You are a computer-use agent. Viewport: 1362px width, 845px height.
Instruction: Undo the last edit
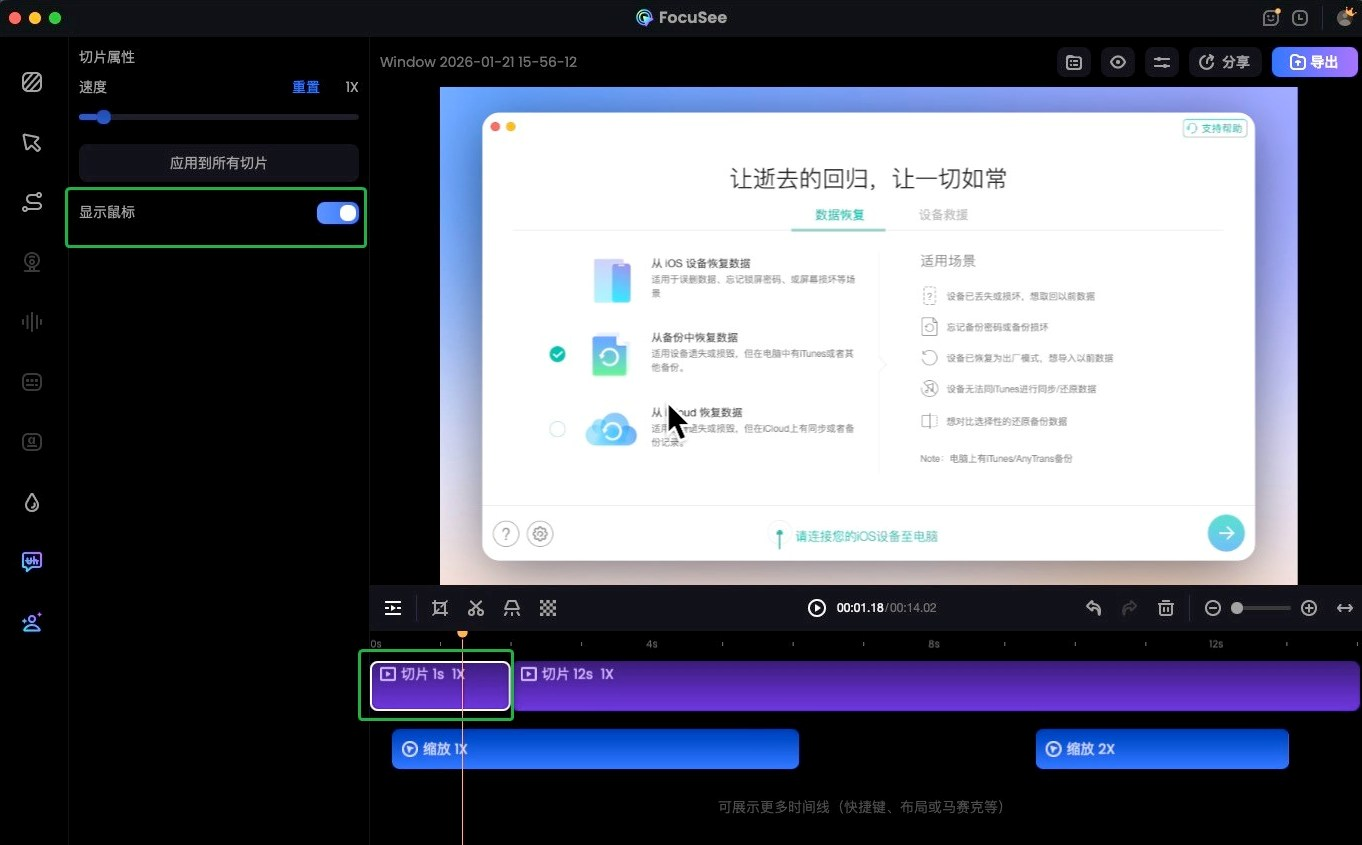click(x=1093, y=608)
